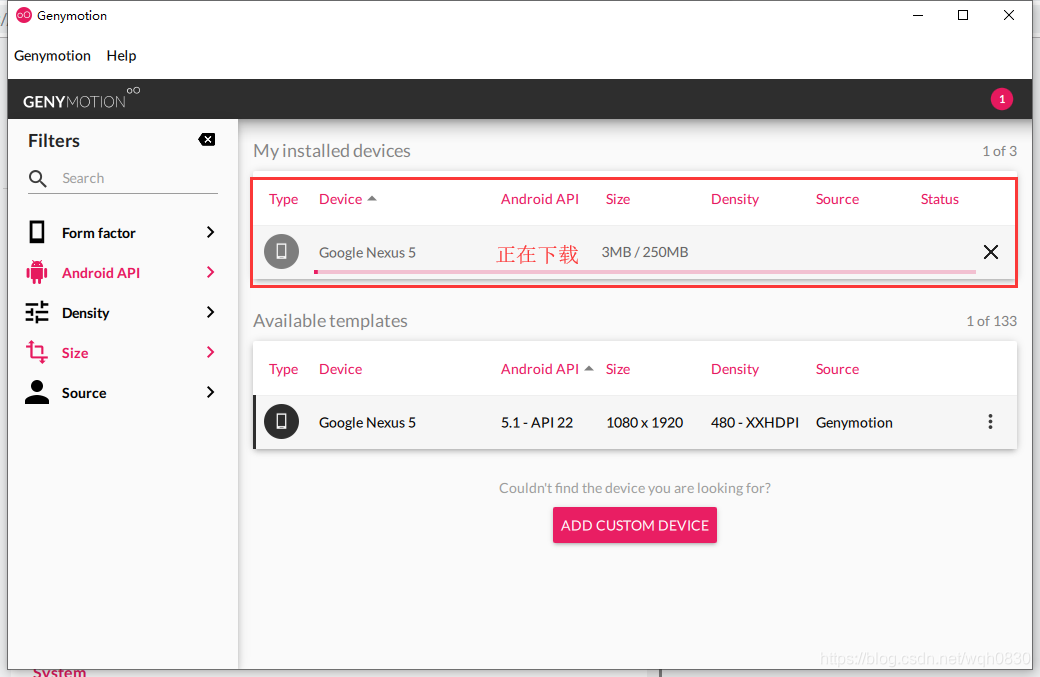Expand the Form factor filter chevron
Screen dimensions: 1040x677
(210, 232)
